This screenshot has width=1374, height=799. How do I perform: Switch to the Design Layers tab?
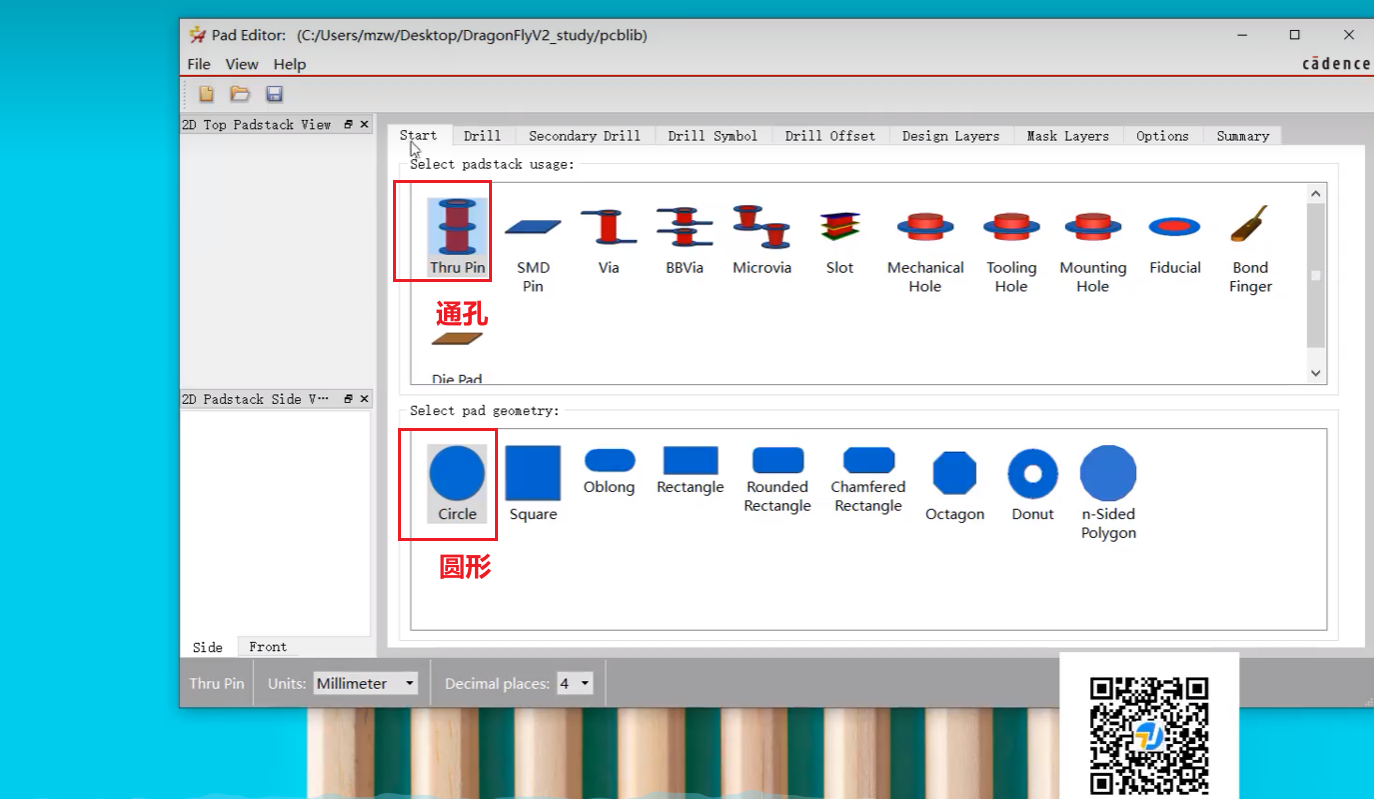[951, 136]
